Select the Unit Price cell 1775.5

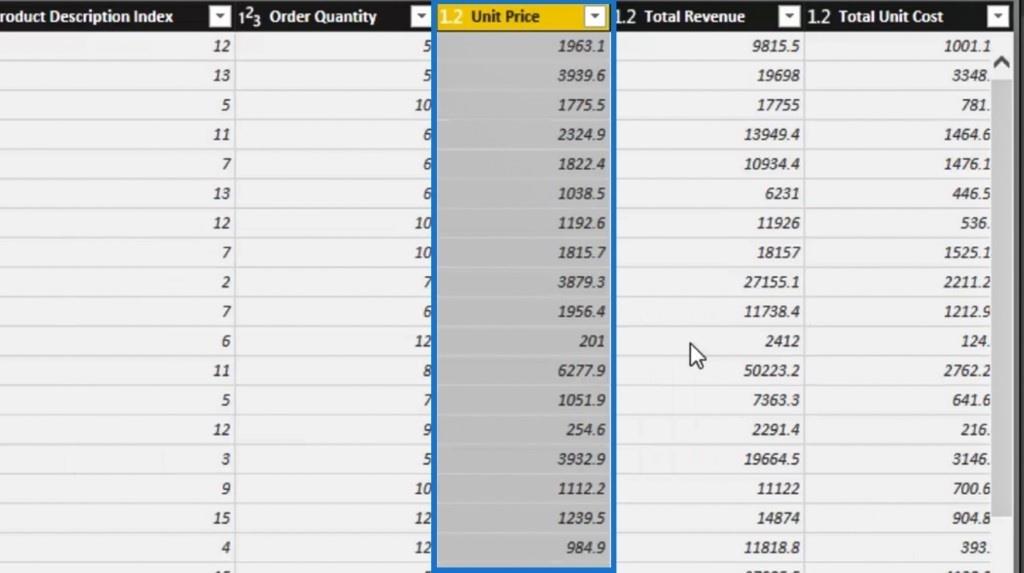tap(523, 105)
